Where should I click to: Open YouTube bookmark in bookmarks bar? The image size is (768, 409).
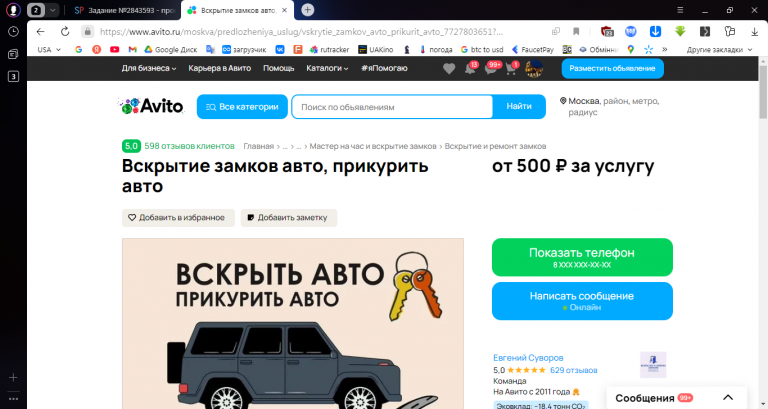click(114, 49)
